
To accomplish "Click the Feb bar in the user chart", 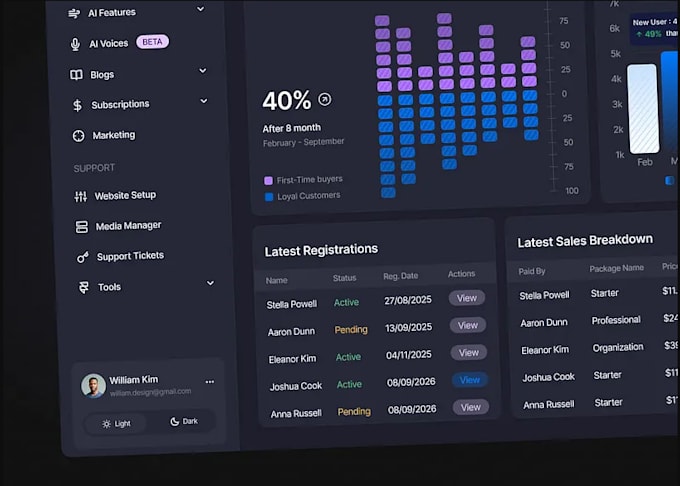I will pos(644,109).
